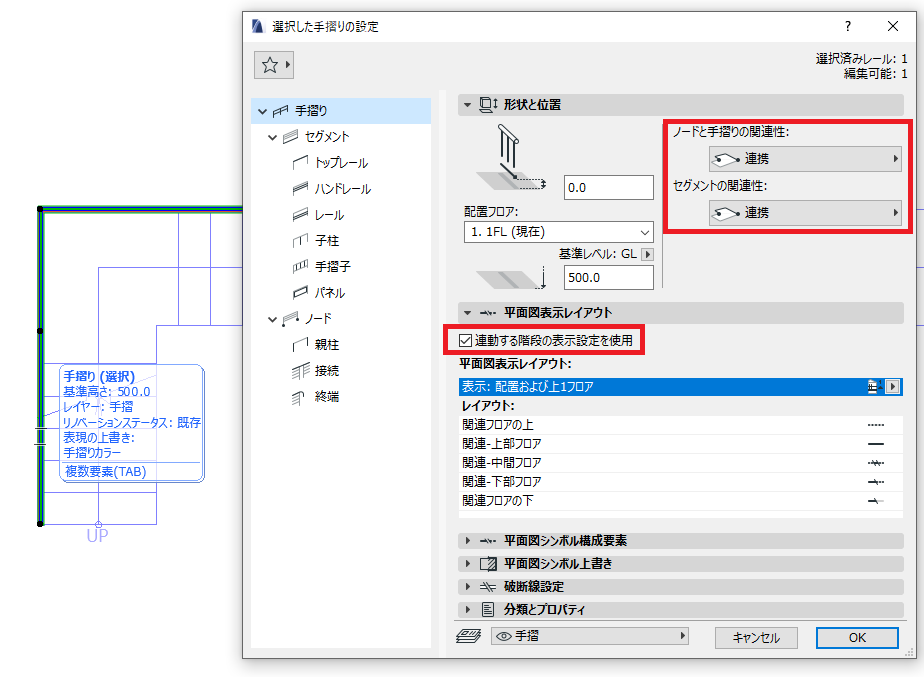
Task: Open the favorites star button
Action: pyautogui.click(x=273, y=65)
